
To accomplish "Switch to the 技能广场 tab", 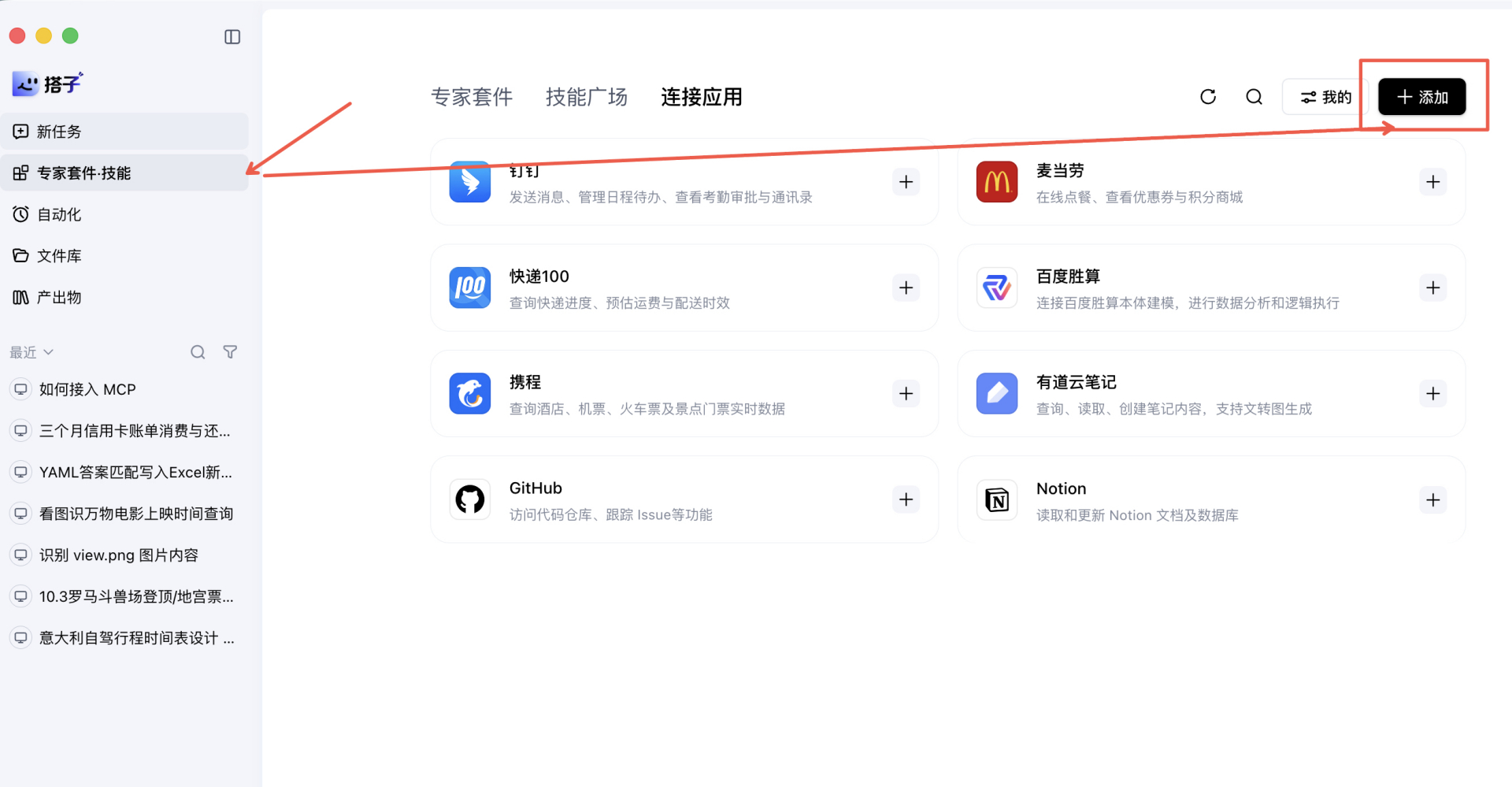I will [x=587, y=97].
